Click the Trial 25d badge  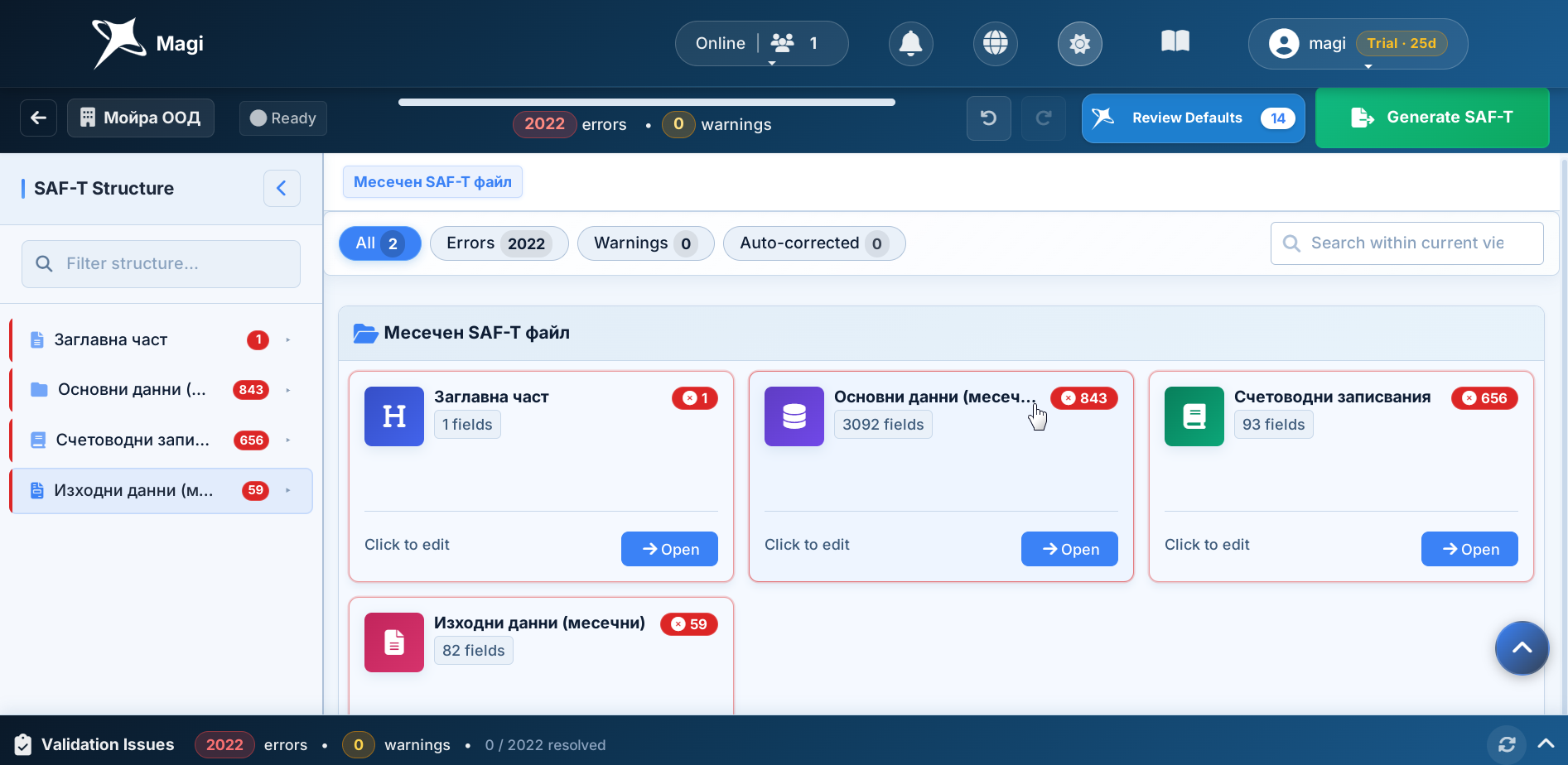point(1402,43)
